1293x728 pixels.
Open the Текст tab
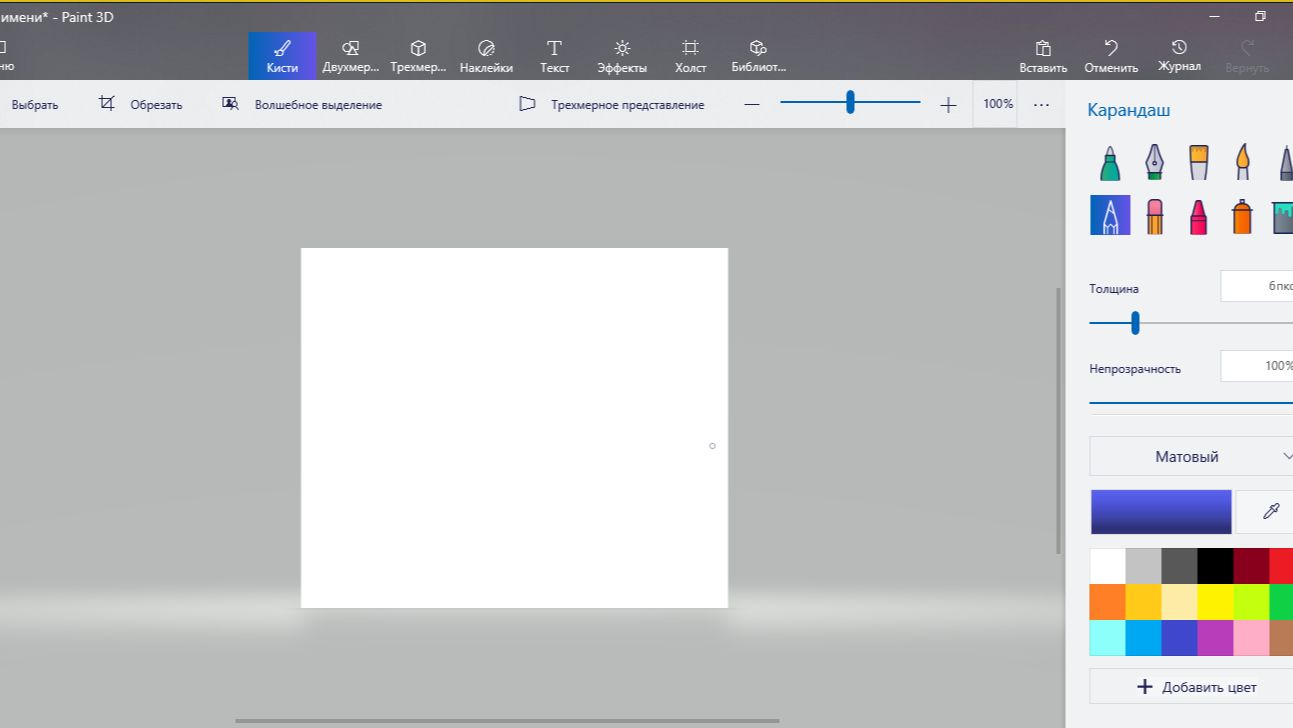(554, 56)
